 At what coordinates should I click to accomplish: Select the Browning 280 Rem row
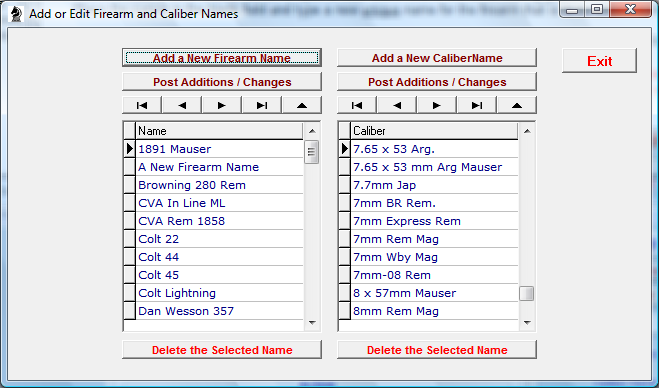tap(219, 185)
